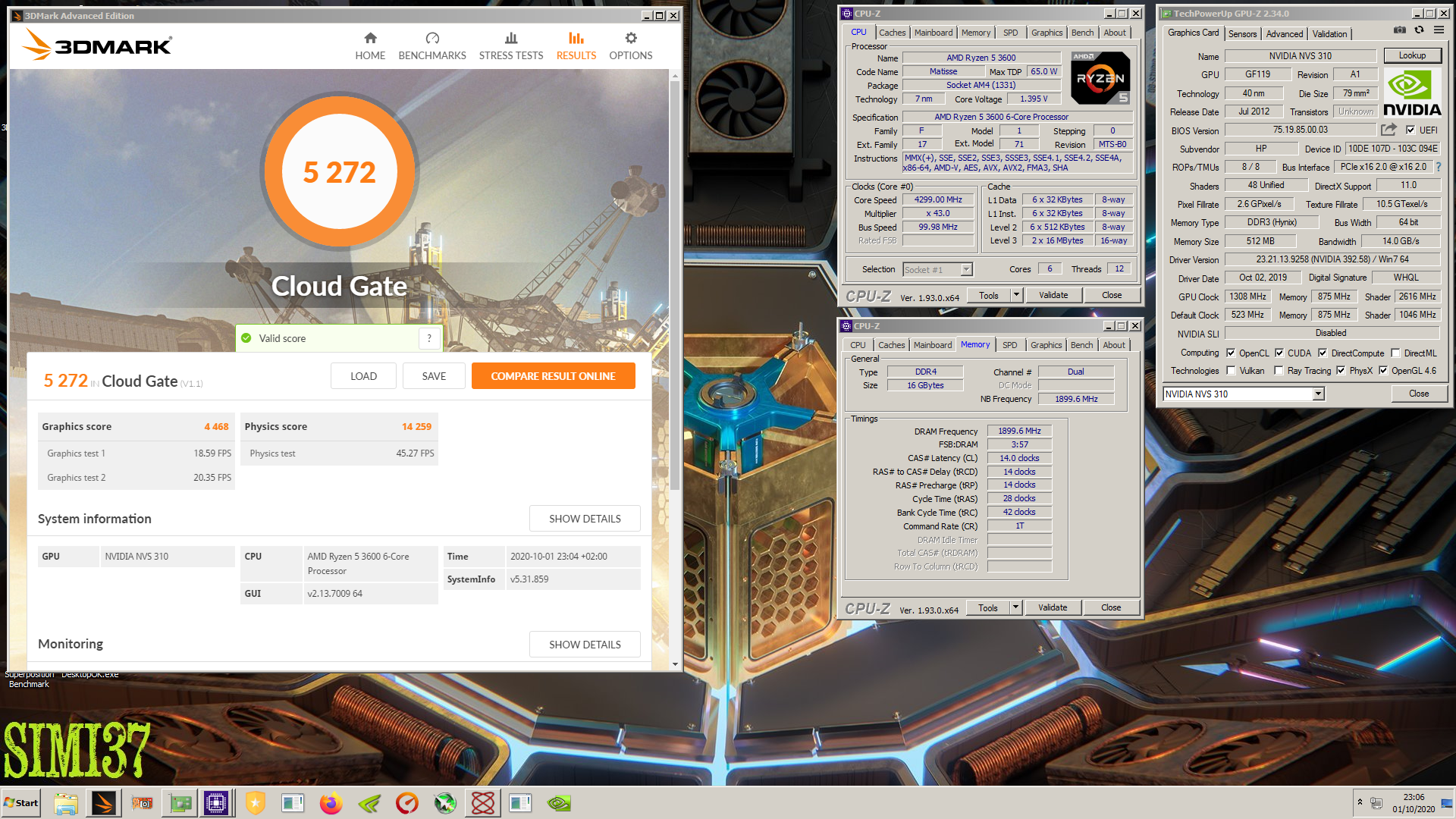Click the yellow shield star taskbar icon
Viewport: 1456px width, 819px height.
256,803
